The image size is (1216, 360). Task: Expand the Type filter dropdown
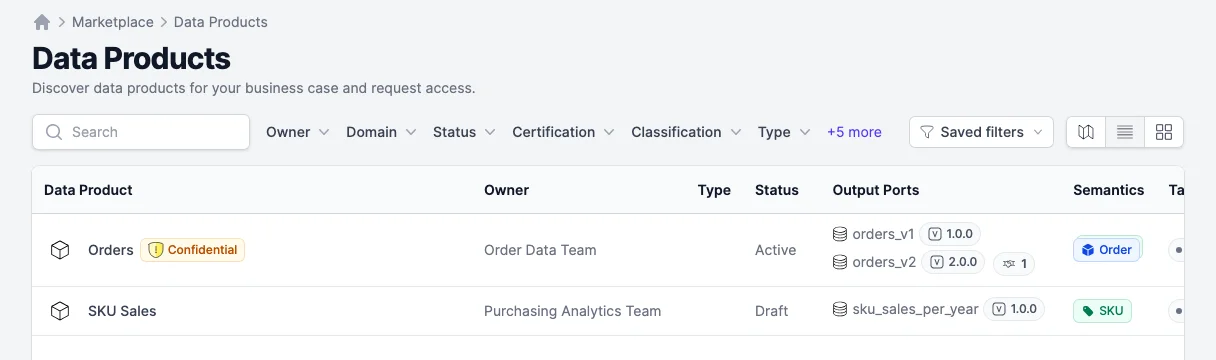click(x=784, y=132)
